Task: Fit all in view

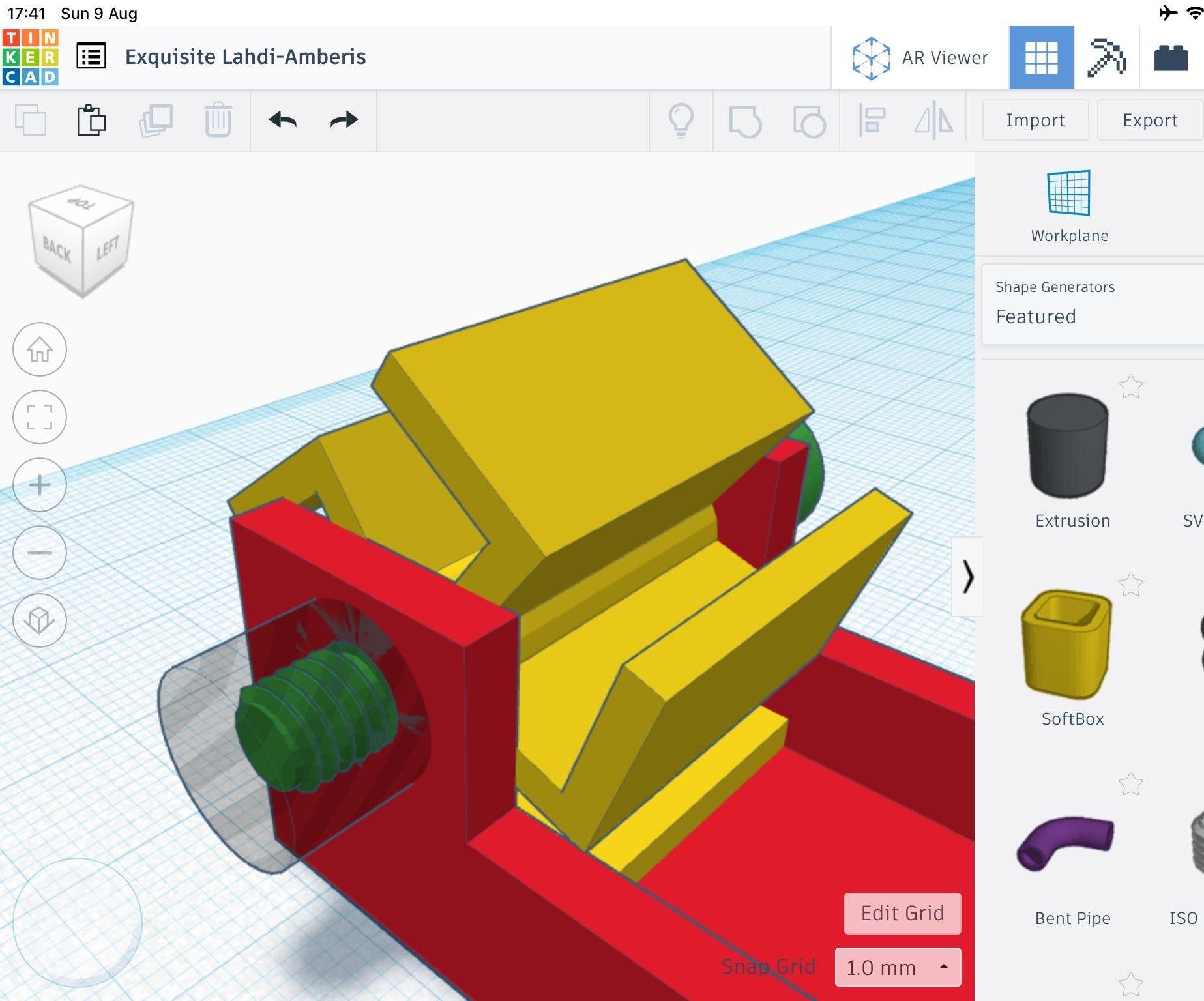Action: click(40, 417)
